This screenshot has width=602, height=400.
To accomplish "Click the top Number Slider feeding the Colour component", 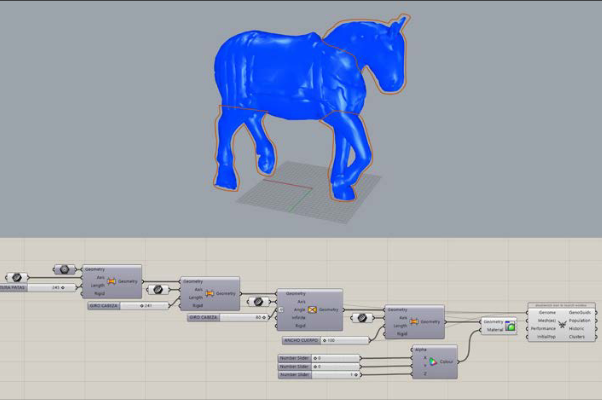I will pos(319,358).
